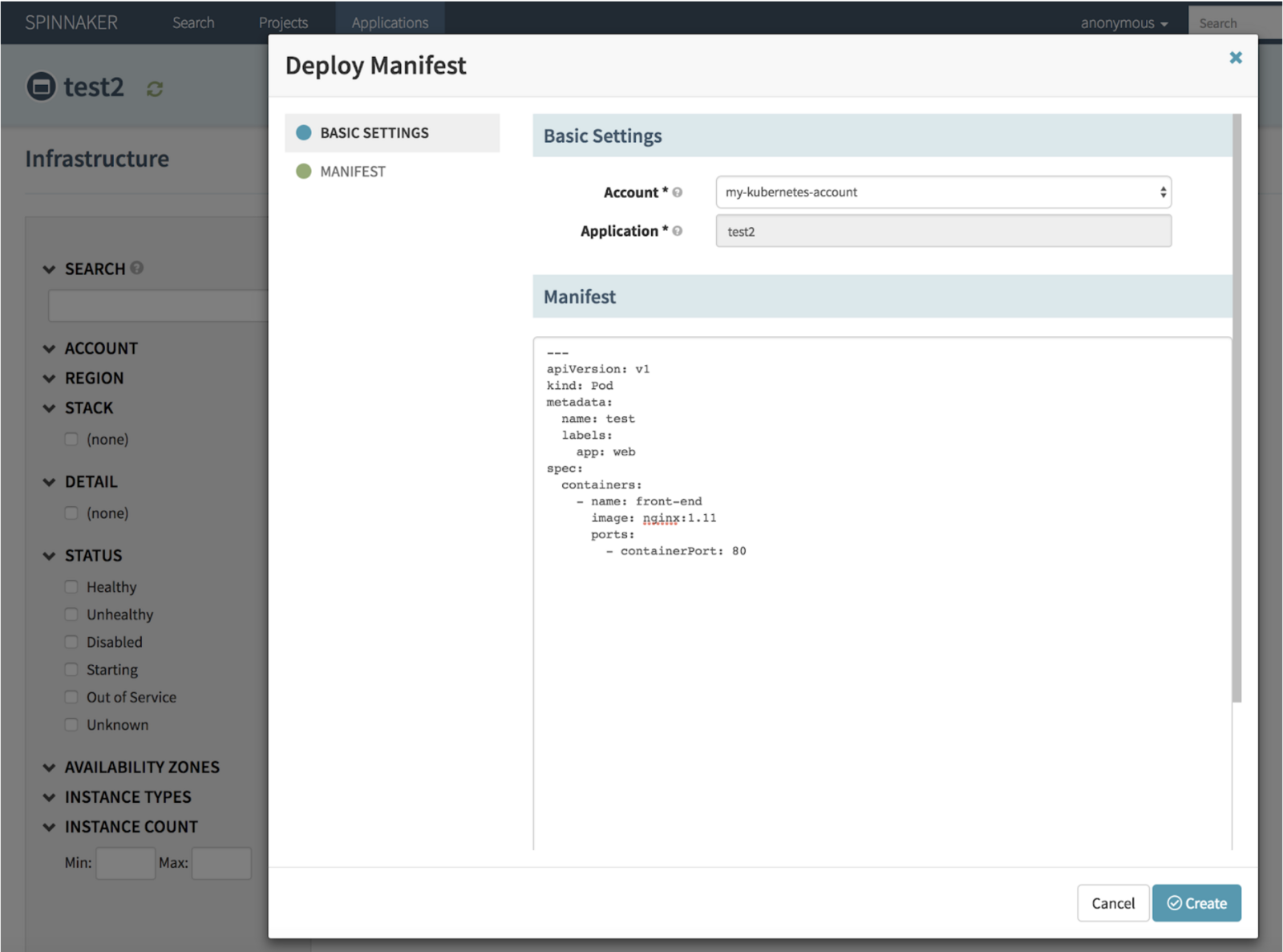
Task: Click the Min instance count field
Action: [125, 863]
